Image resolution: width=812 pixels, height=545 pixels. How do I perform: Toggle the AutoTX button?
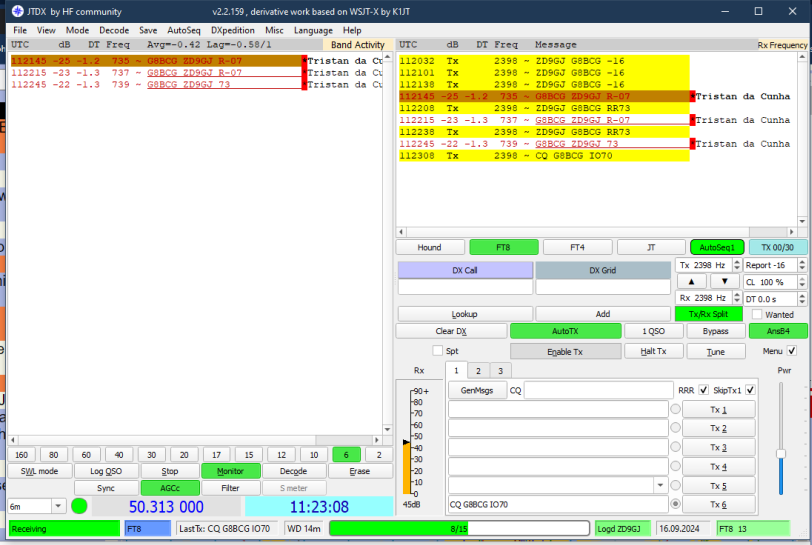[x=565, y=331]
